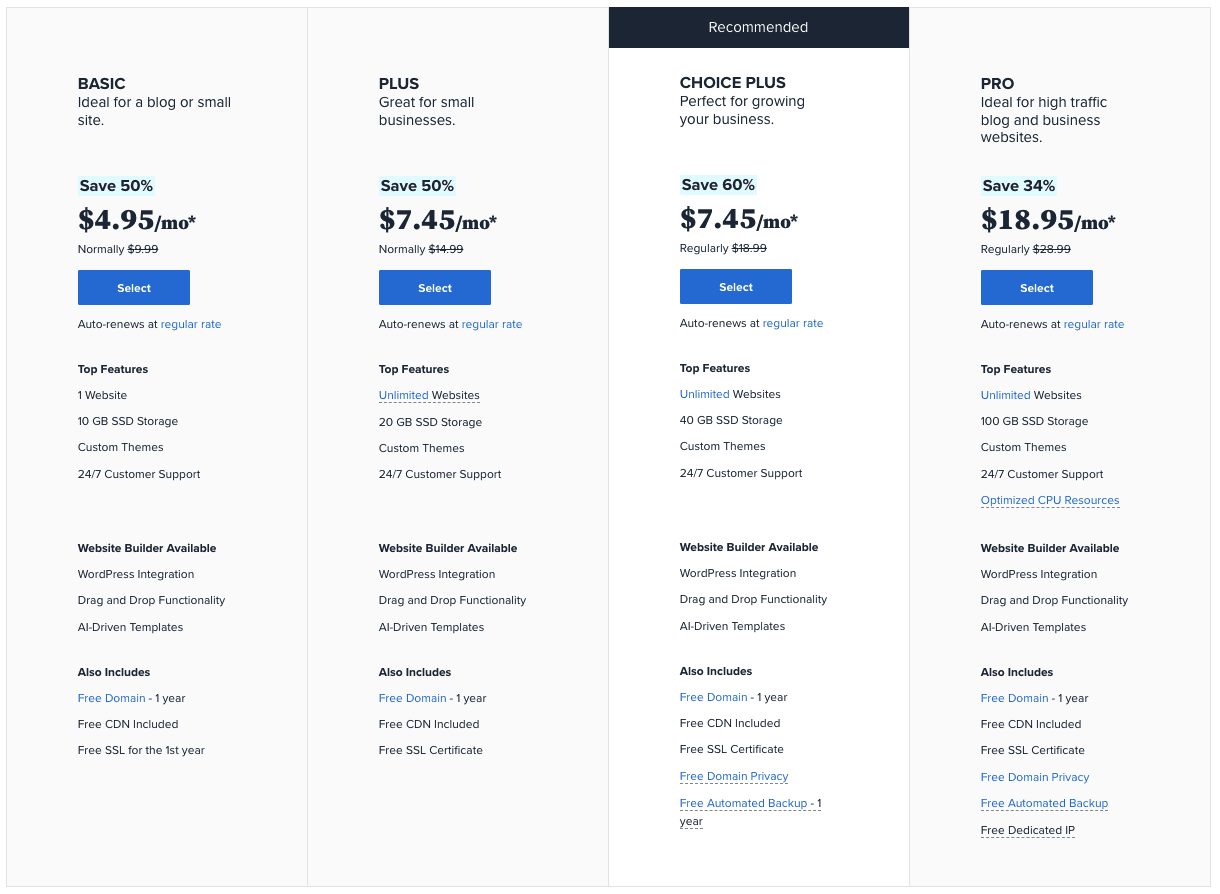Click the $18.95/mo price

1048,220
